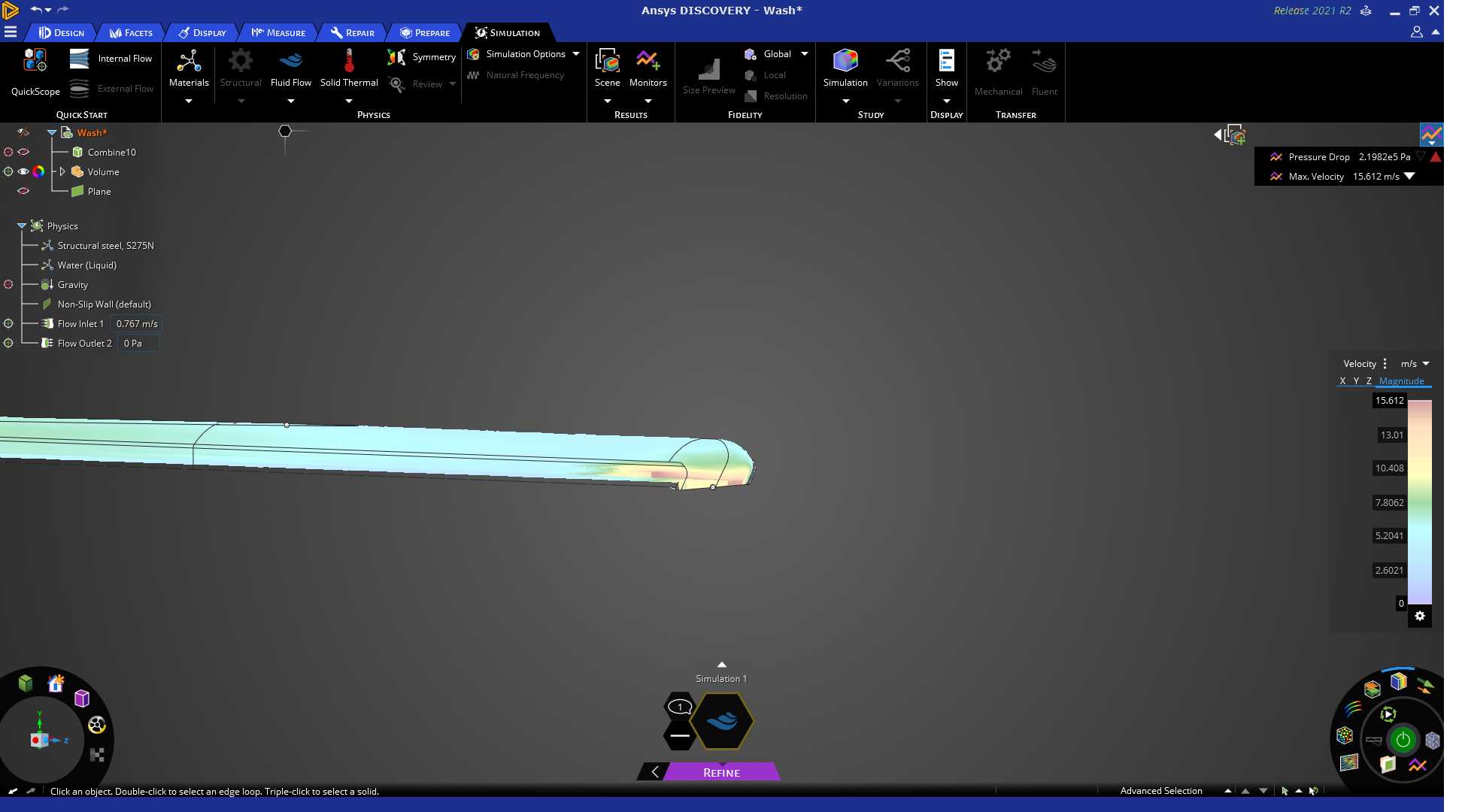This screenshot has height=812, width=1459.
Task: Click the green cube view icon
Action: coord(26,683)
